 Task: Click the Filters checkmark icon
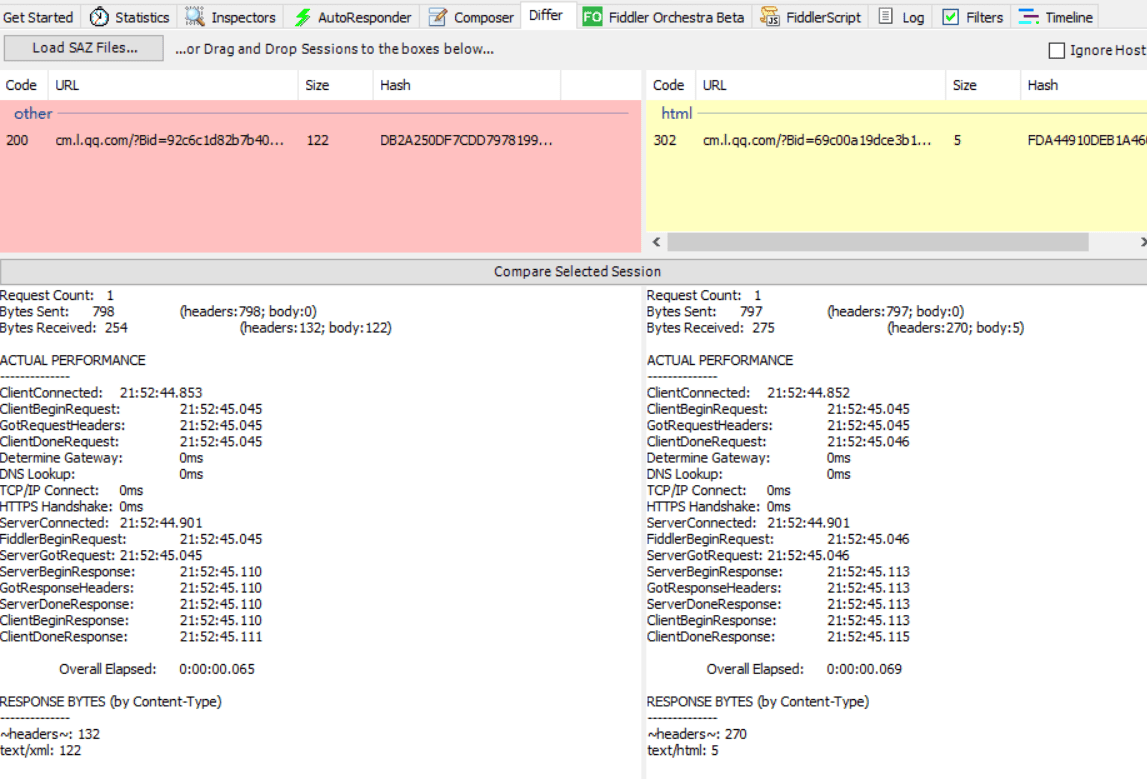(950, 17)
